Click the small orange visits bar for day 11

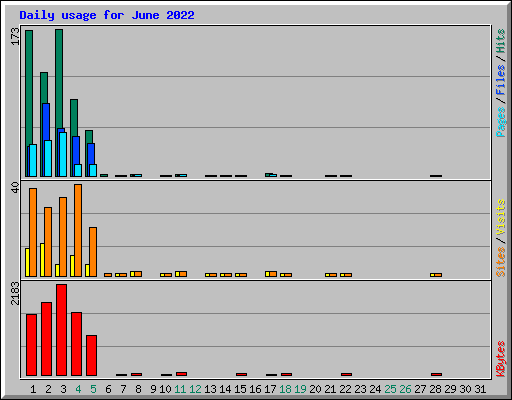point(183,274)
